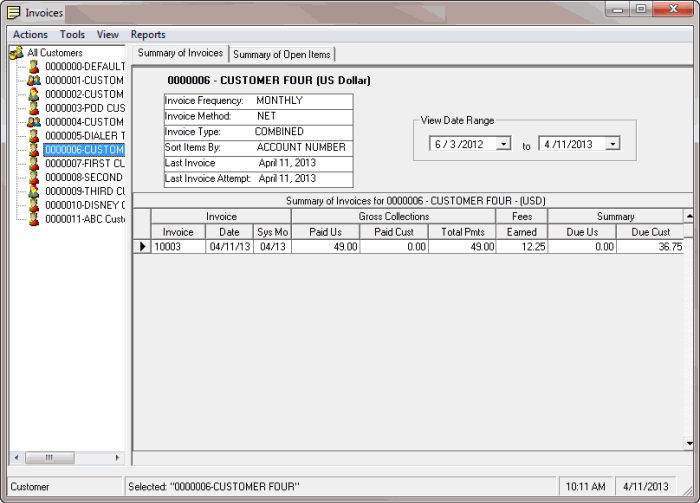The height and width of the screenshot is (503, 700).
Task: Click the two-person icon for customer 0000004
Action: click(x=34, y=122)
